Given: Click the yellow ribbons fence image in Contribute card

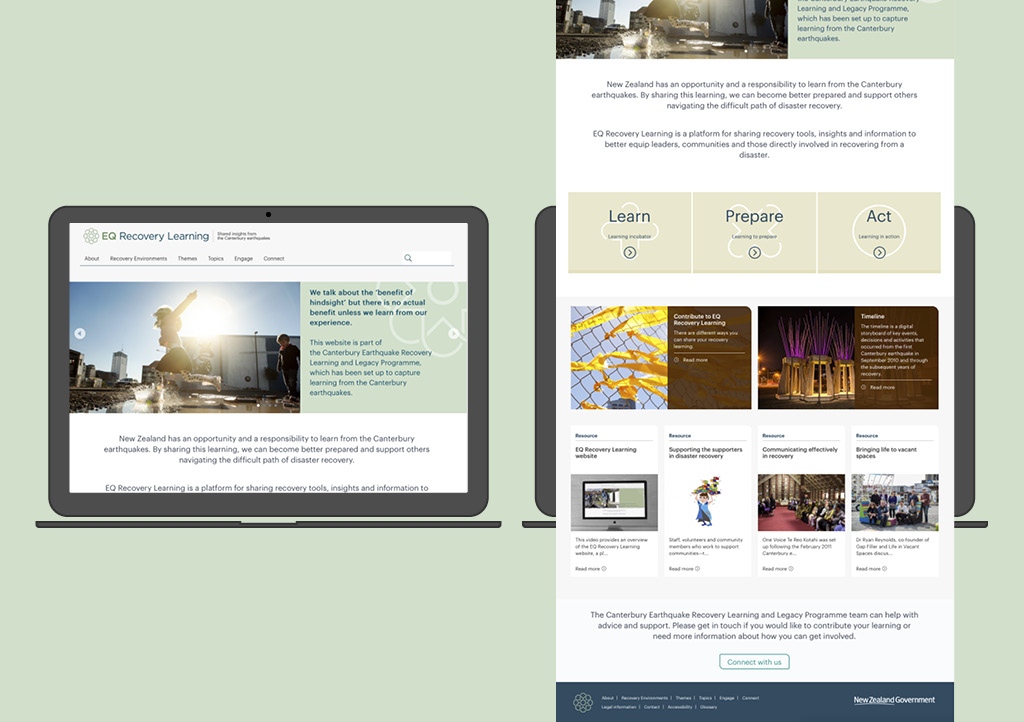Looking at the screenshot, I should [x=619, y=358].
